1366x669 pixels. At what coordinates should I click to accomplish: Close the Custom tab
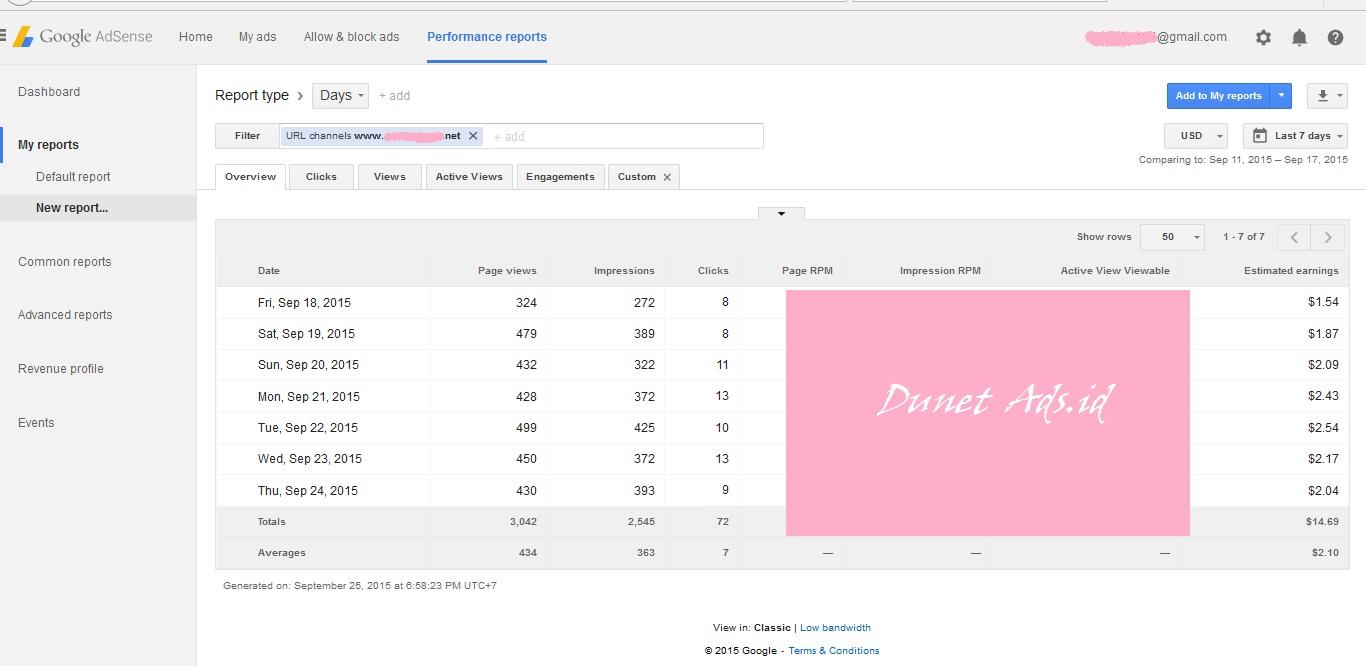(667, 177)
